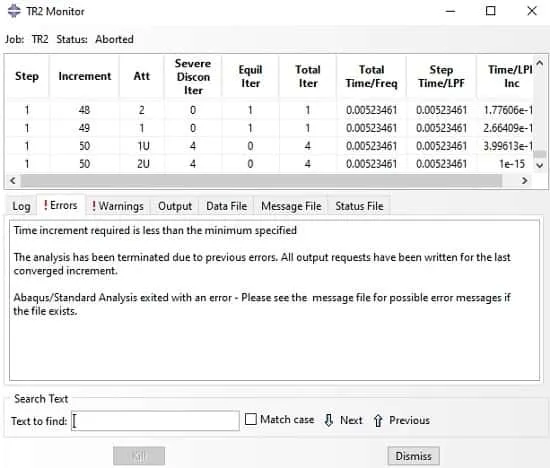
Task: Click the 'Time increment required' error line
Action: (155, 230)
